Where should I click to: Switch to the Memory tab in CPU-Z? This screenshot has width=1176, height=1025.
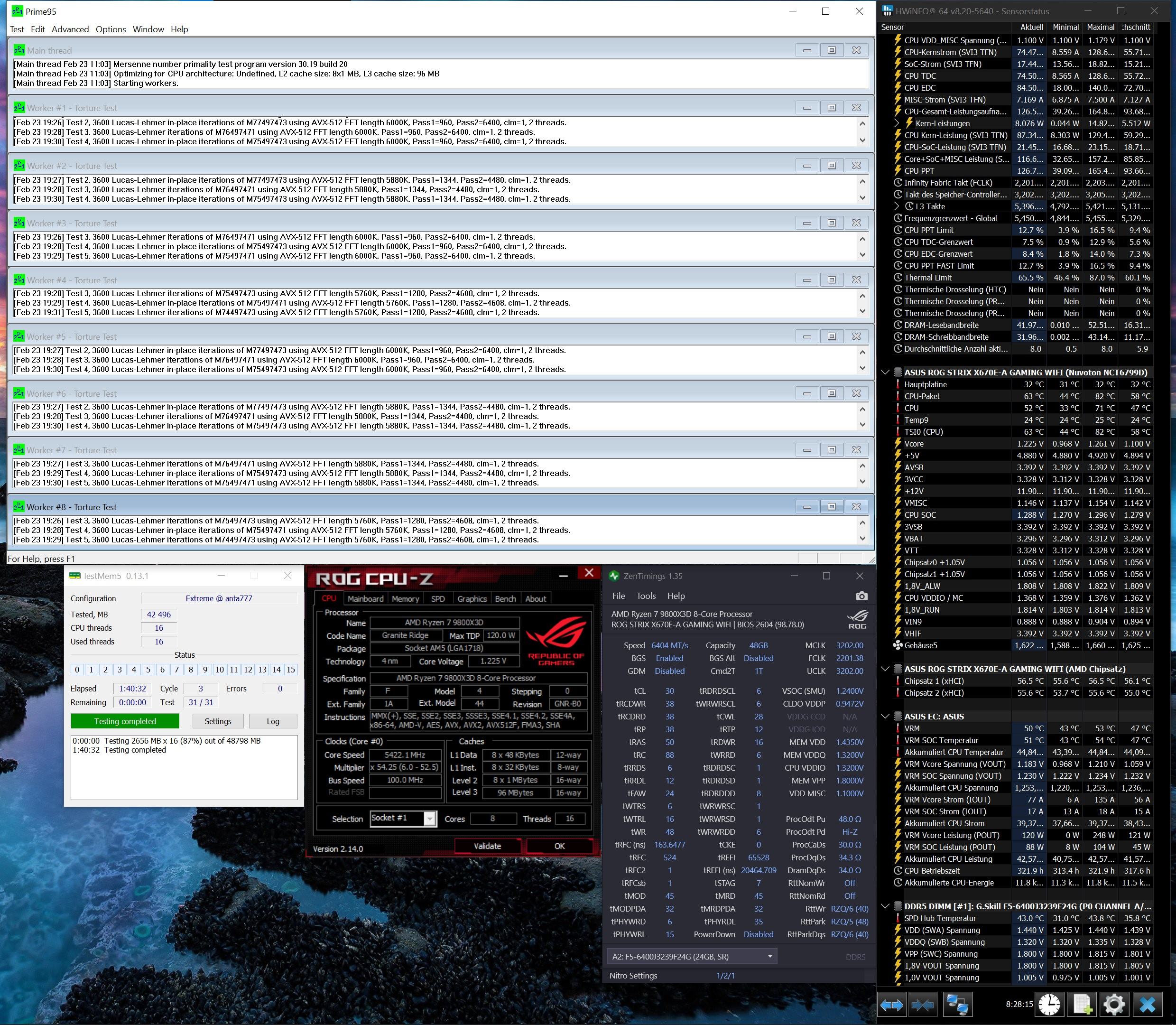pyautogui.click(x=405, y=598)
